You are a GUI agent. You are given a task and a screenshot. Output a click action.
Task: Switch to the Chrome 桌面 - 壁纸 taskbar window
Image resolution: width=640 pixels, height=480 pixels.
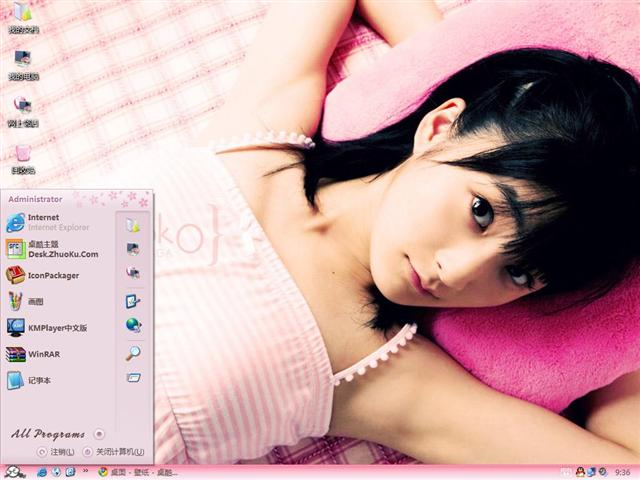(x=138, y=472)
